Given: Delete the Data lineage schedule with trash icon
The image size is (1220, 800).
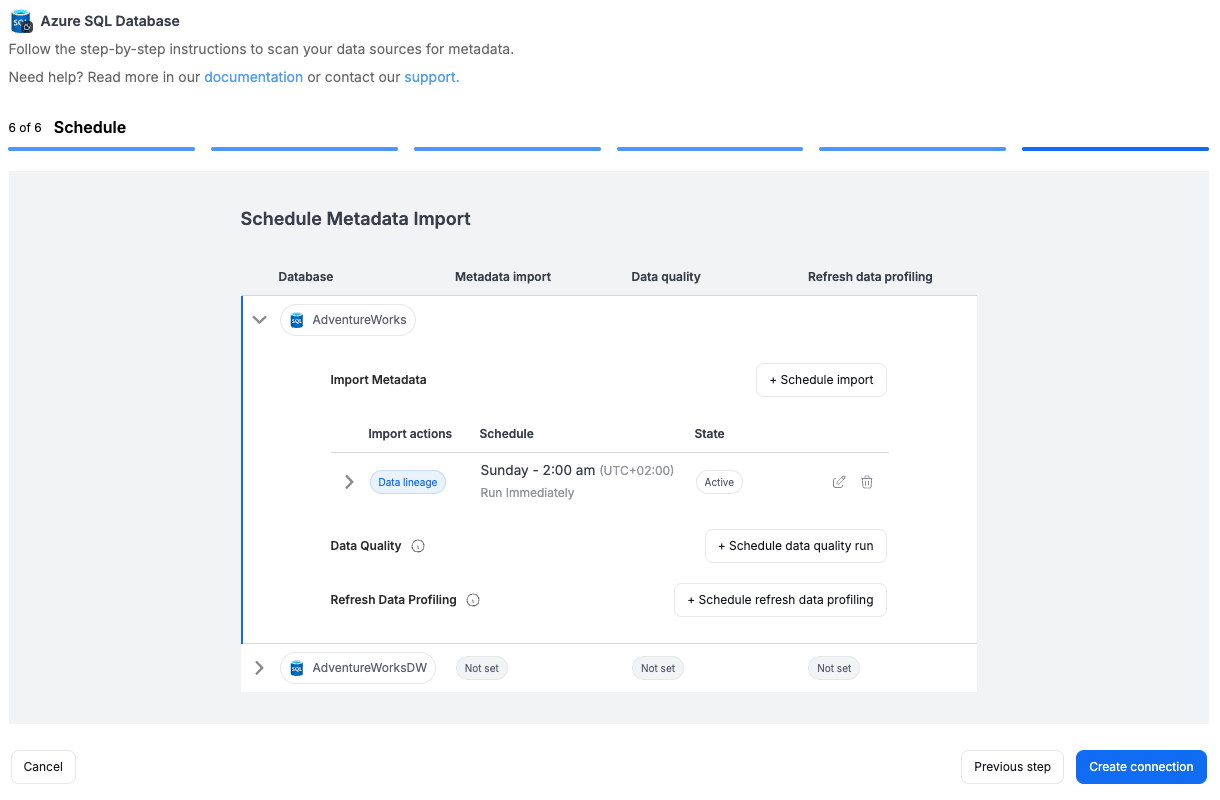Looking at the screenshot, I should click(867, 482).
